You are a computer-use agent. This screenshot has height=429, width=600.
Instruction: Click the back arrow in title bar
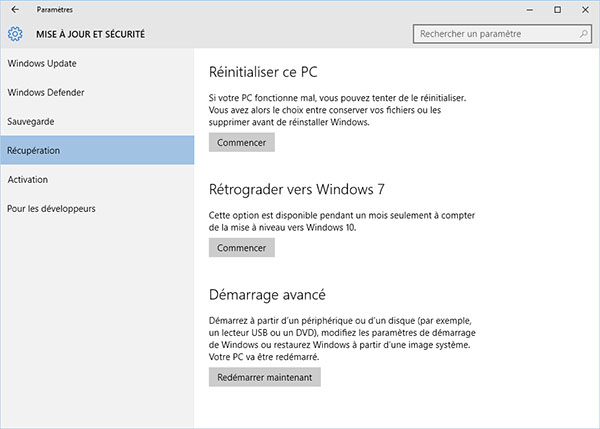(x=14, y=9)
